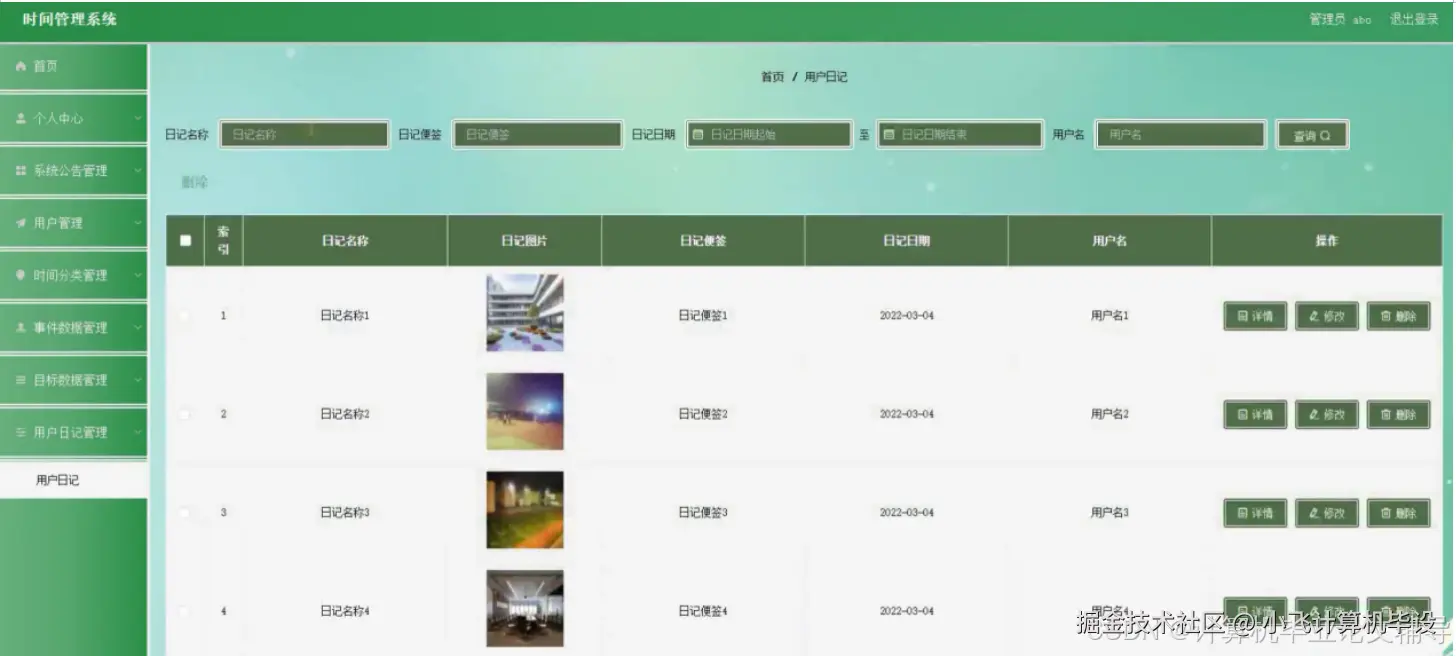Click the 日记便签3 cell
The image size is (1456, 656).
coord(703,512)
